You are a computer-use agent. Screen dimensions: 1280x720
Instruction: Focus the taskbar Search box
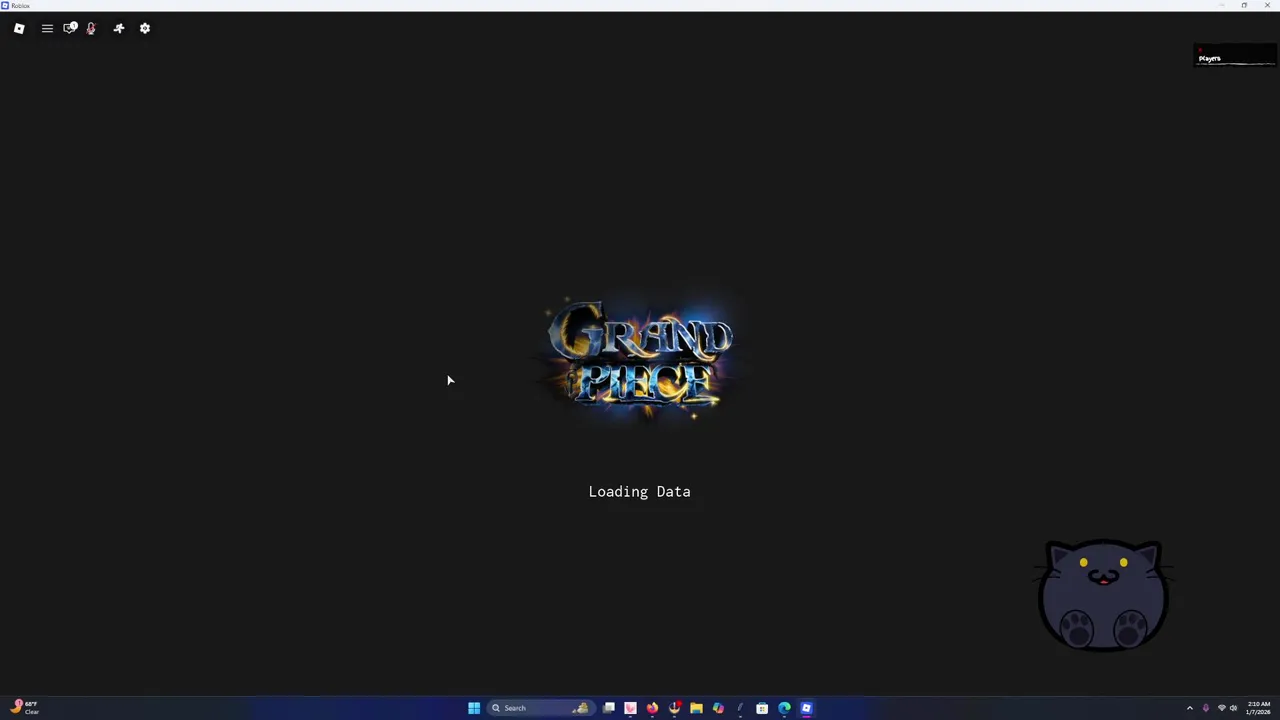[x=540, y=708]
